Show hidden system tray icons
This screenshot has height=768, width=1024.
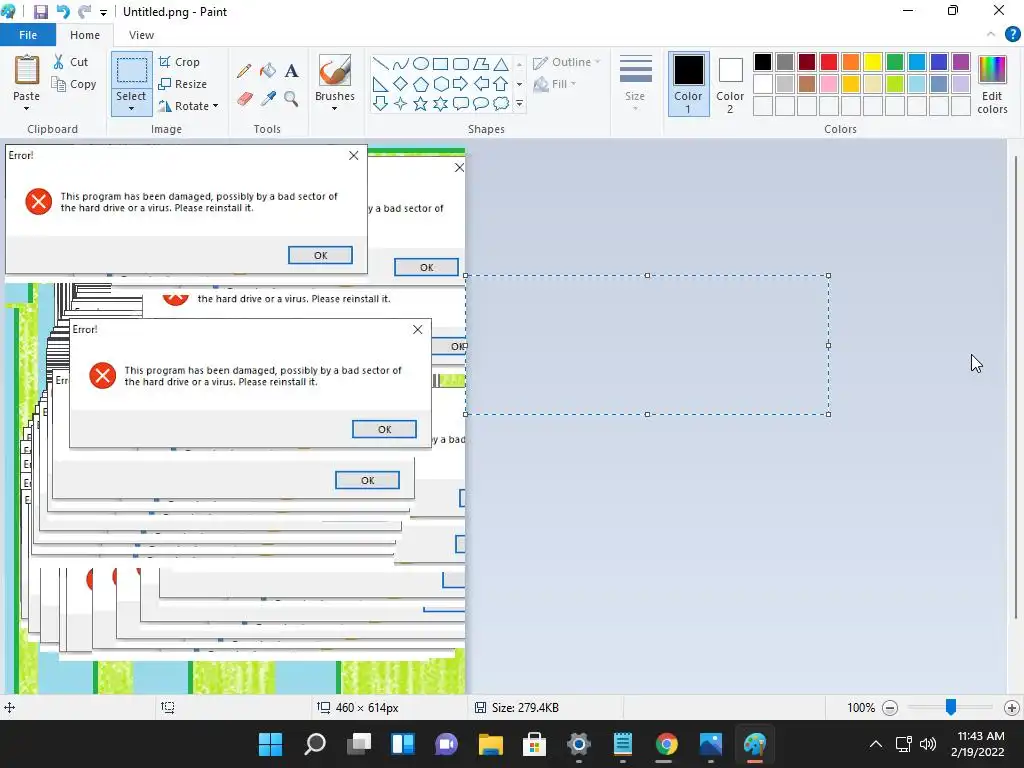[x=876, y=744]
